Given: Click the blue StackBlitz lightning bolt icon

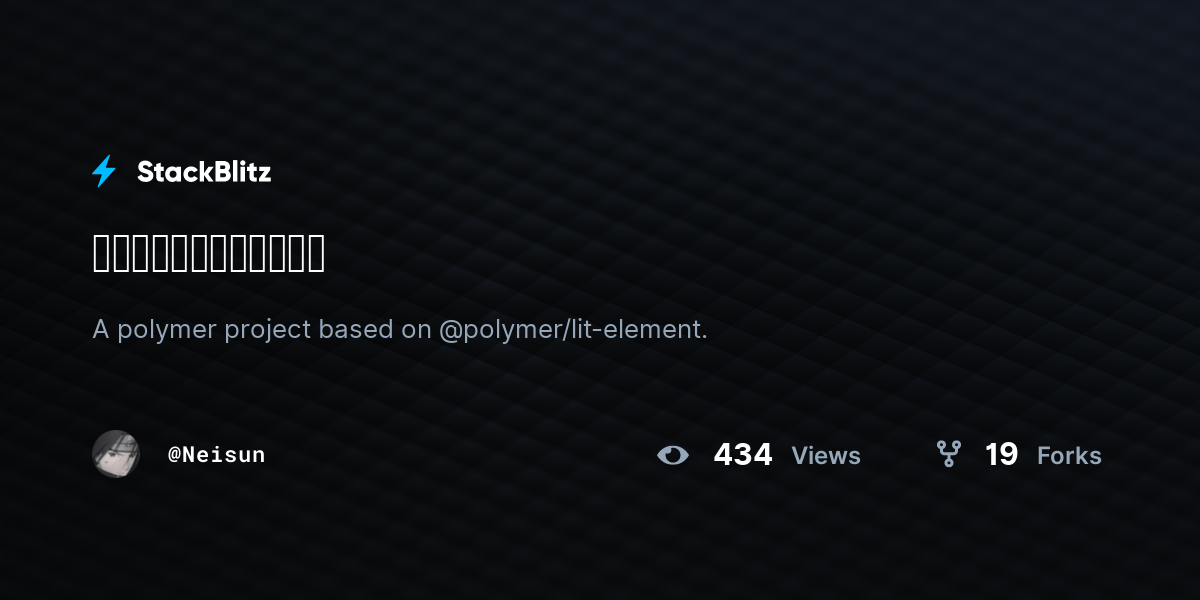Looking at the screenshot, I should click(104, 171).
